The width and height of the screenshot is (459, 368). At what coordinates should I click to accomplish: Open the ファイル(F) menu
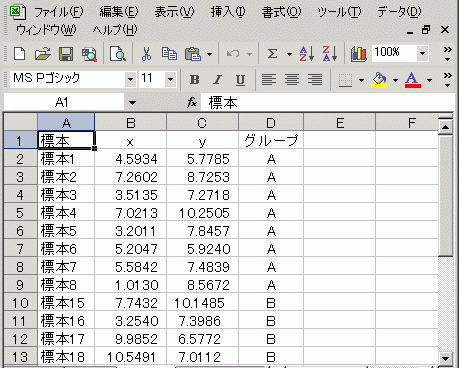59,12
